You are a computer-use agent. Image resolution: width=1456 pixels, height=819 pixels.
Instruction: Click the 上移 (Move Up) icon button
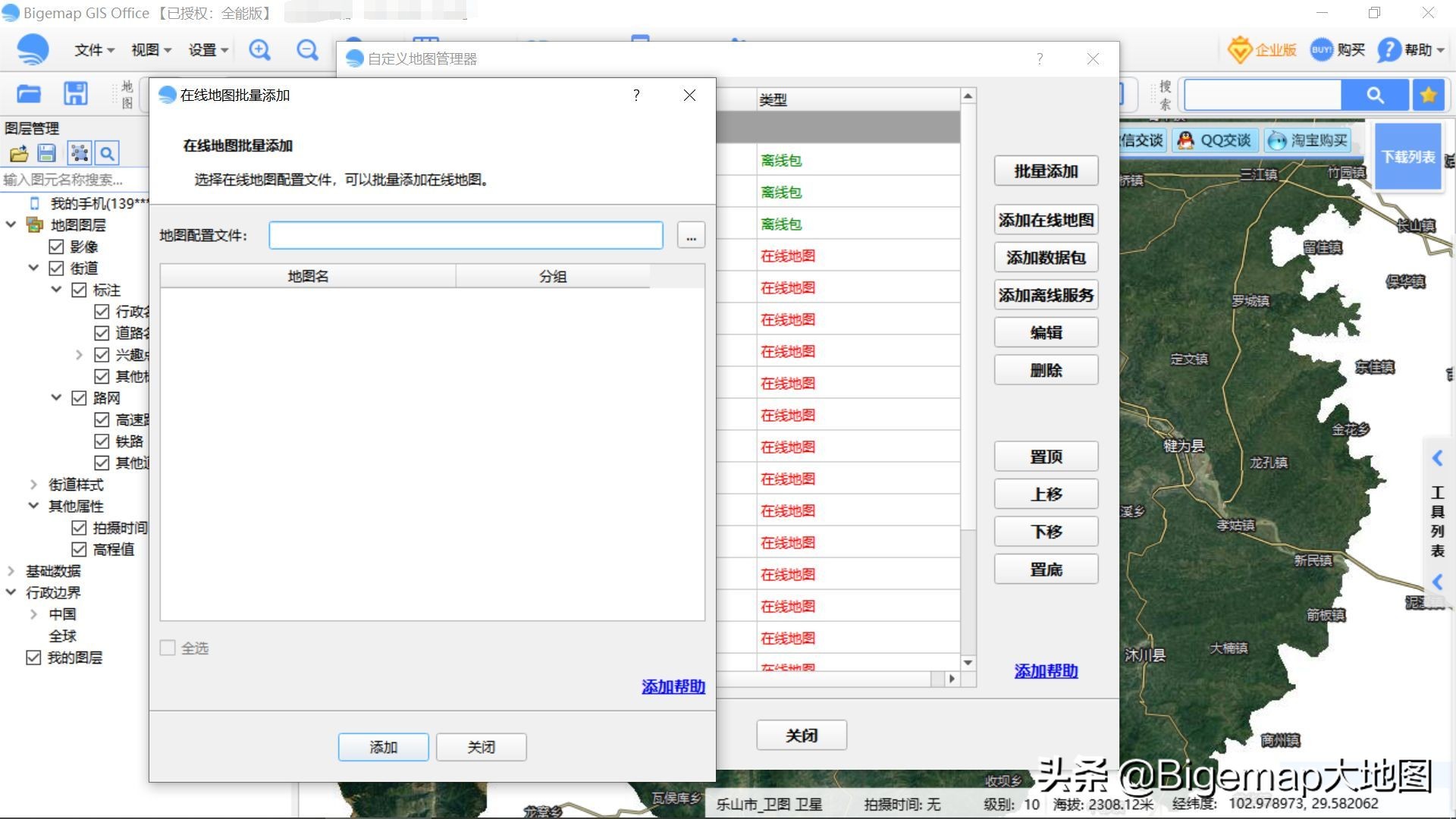point(1044,494)
